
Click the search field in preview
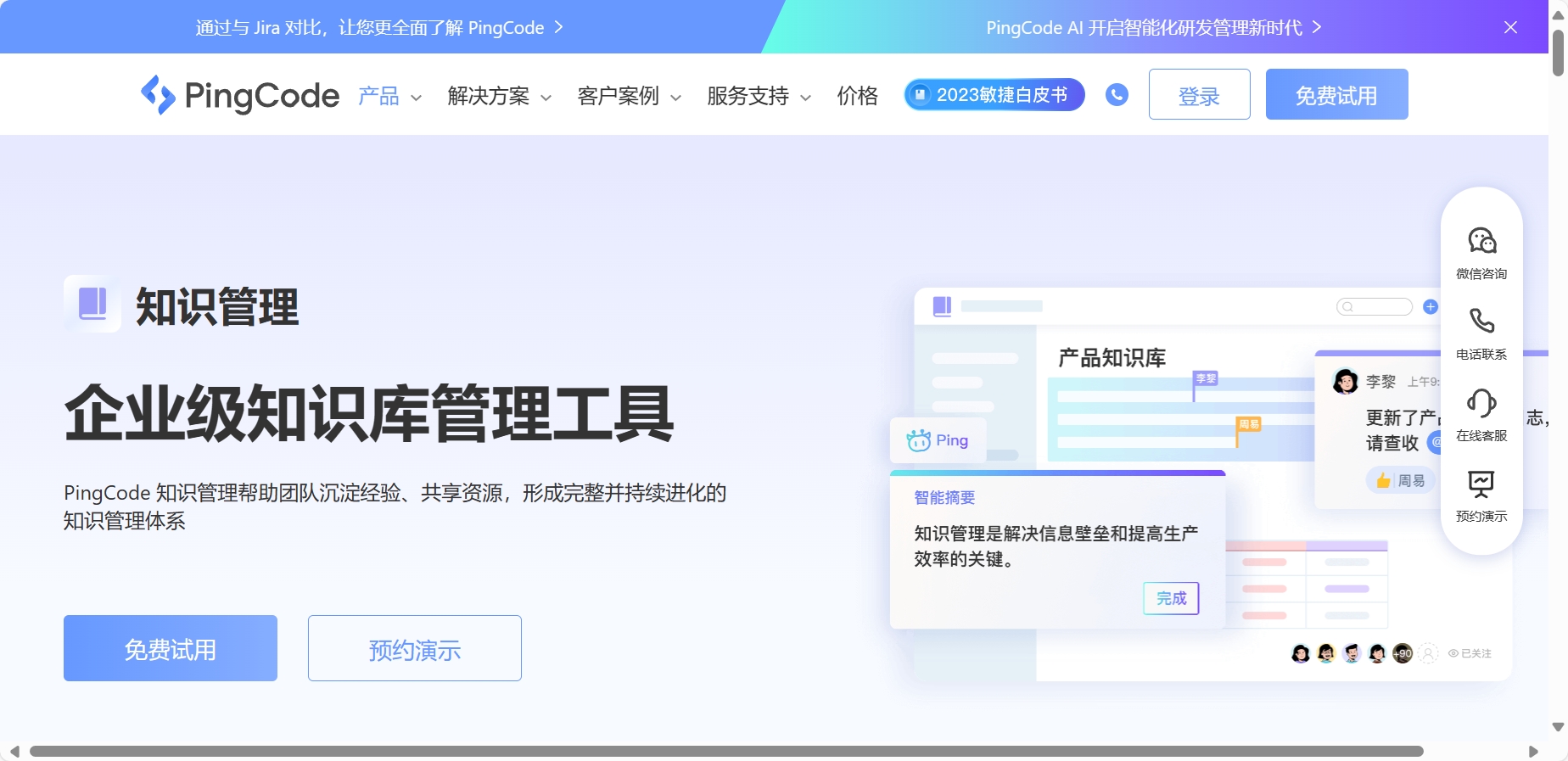coord(1375,306)
